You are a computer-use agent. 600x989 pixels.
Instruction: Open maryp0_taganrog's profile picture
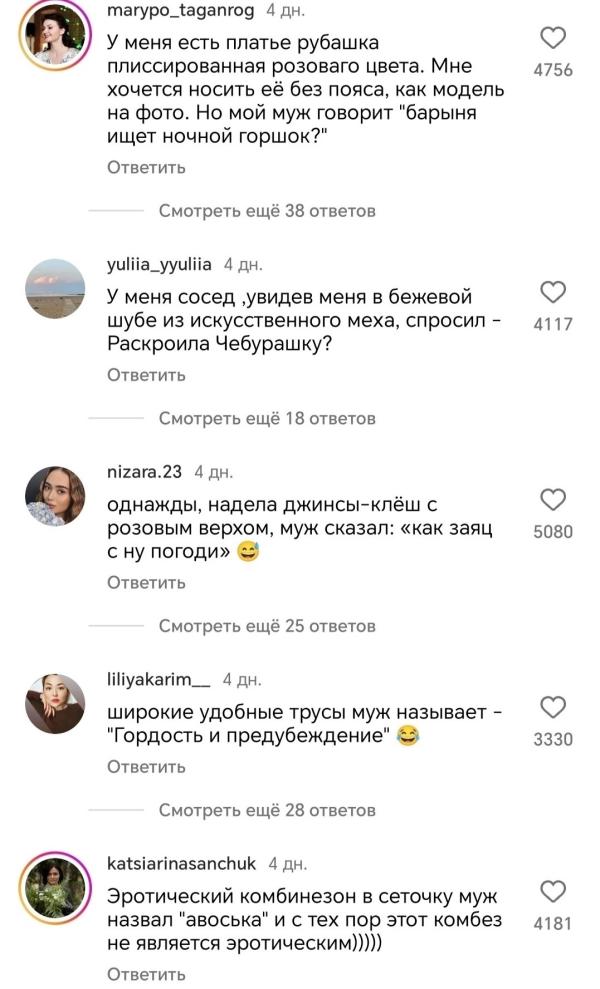click(53, 30)
